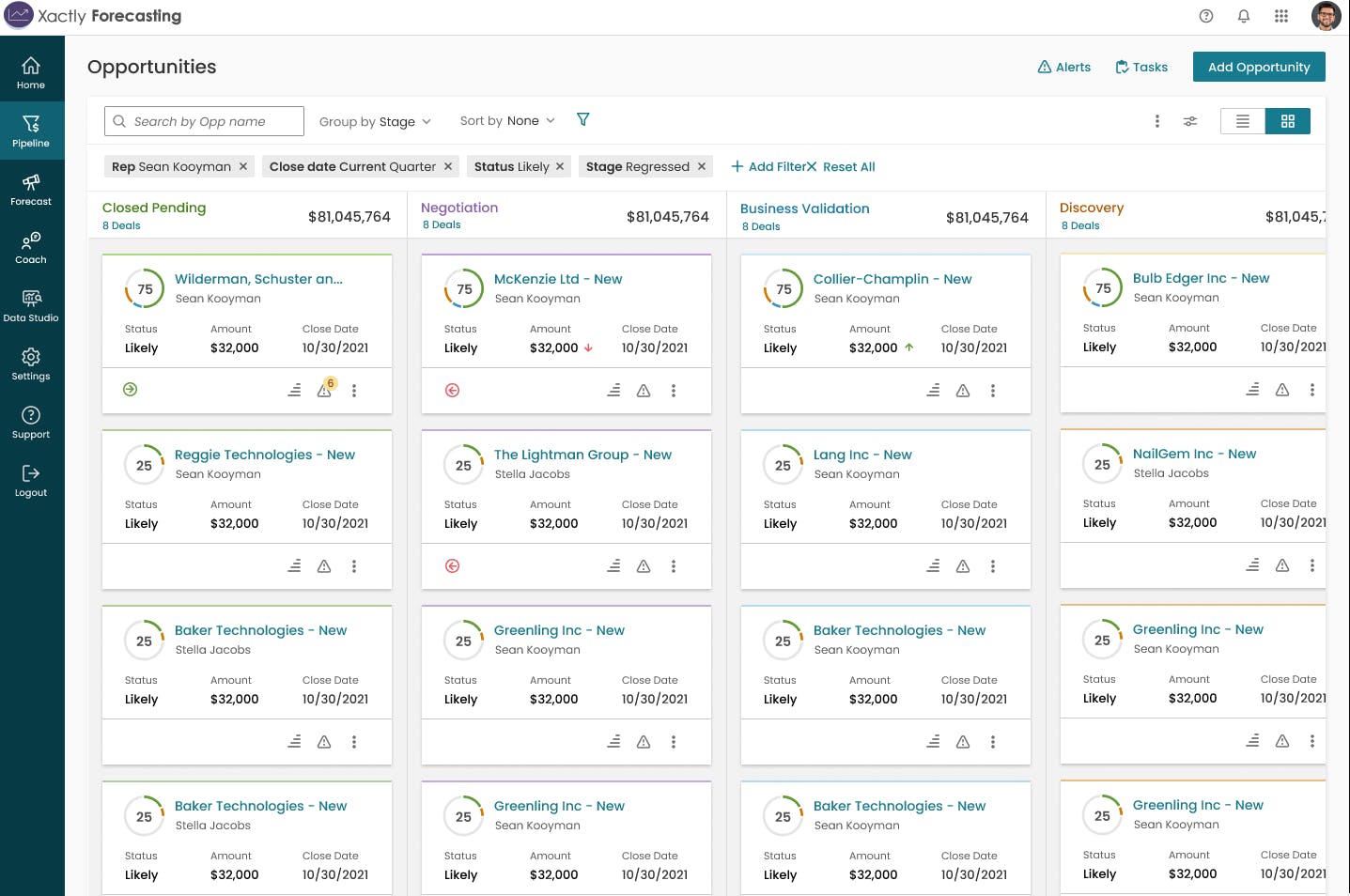Open Collier-Champlin activity list icon
1350x896 pixels.
(933, 390)
